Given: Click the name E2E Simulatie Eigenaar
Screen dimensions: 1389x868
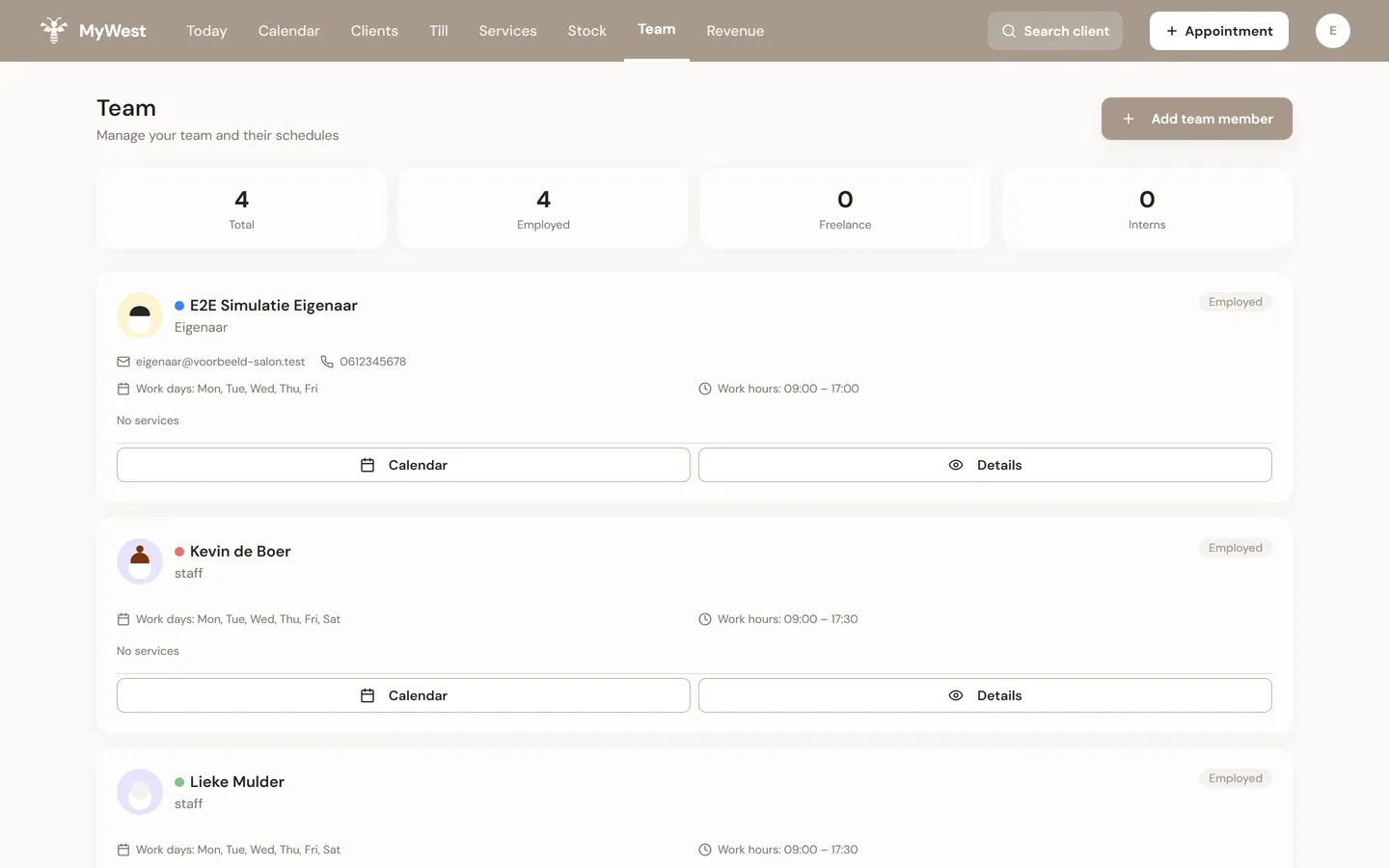Looking at the screenshot, I should pyautogui.click(x=274, y=306).
